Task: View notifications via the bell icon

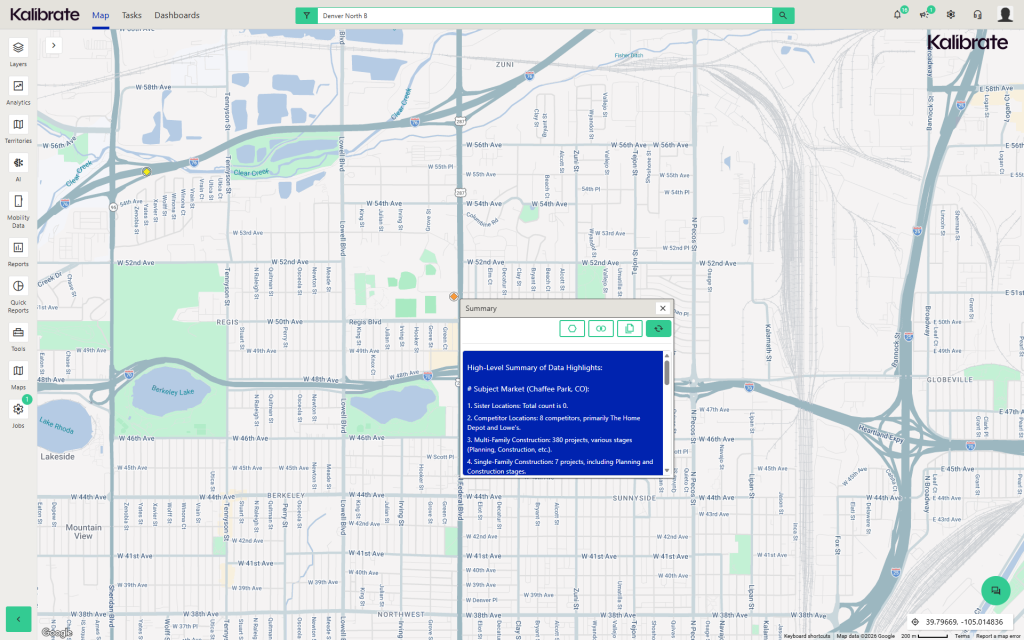Action: (x=897, y=15)
